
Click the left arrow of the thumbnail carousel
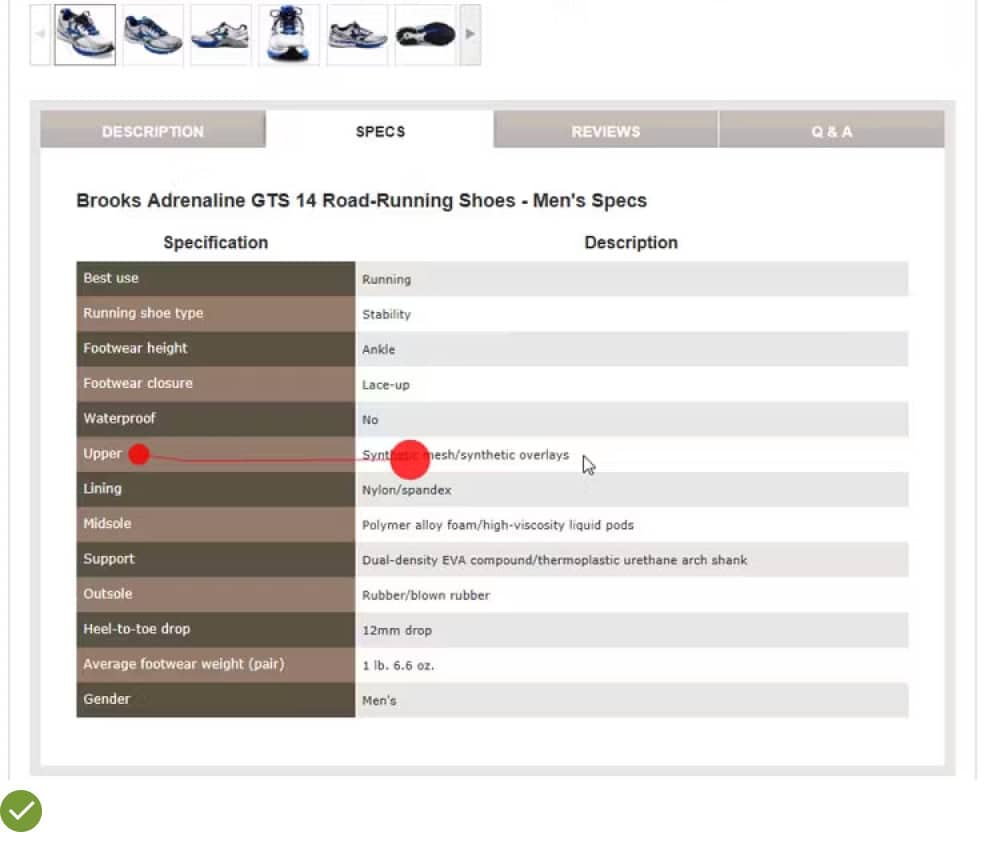pos(40,35)
